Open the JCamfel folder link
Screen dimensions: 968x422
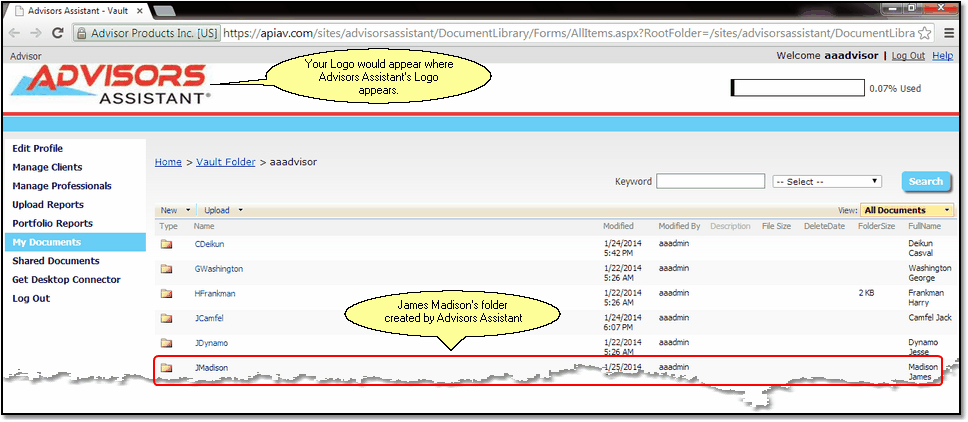209,318
